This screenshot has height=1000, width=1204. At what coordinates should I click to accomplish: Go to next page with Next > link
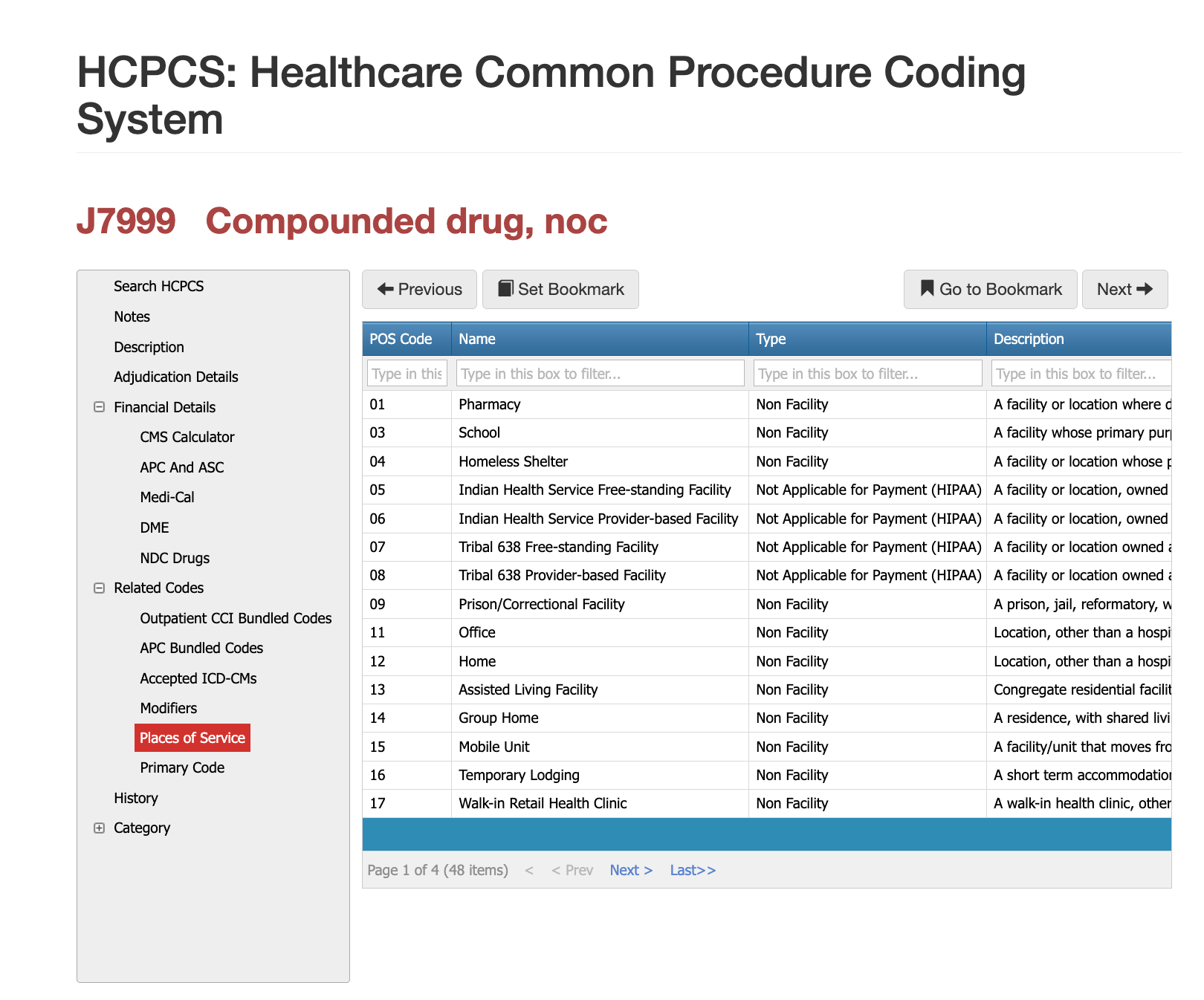630,869
